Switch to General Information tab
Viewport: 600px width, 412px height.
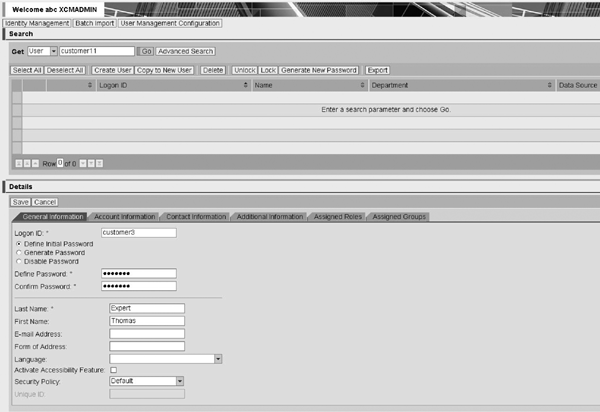pyautogui.click(x=53, y=217)
